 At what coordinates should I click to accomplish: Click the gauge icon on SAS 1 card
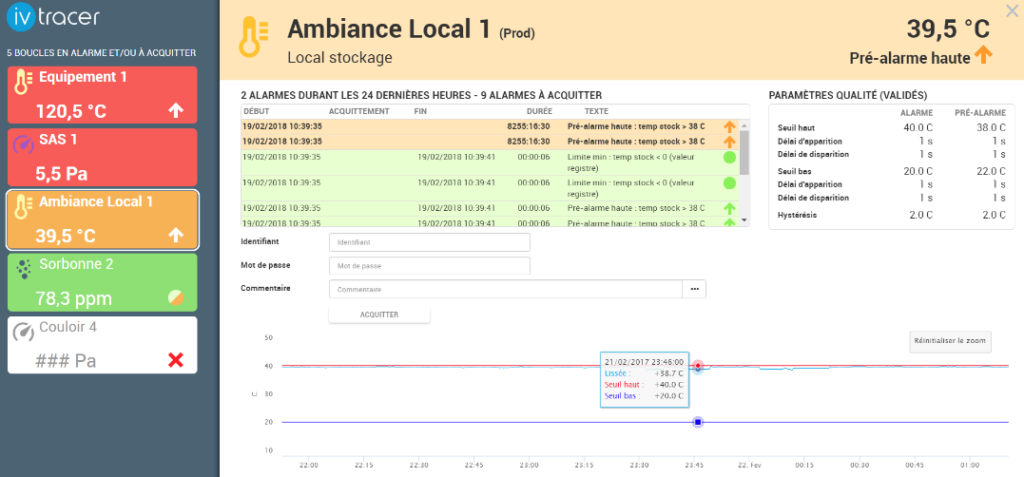(23, 144)
